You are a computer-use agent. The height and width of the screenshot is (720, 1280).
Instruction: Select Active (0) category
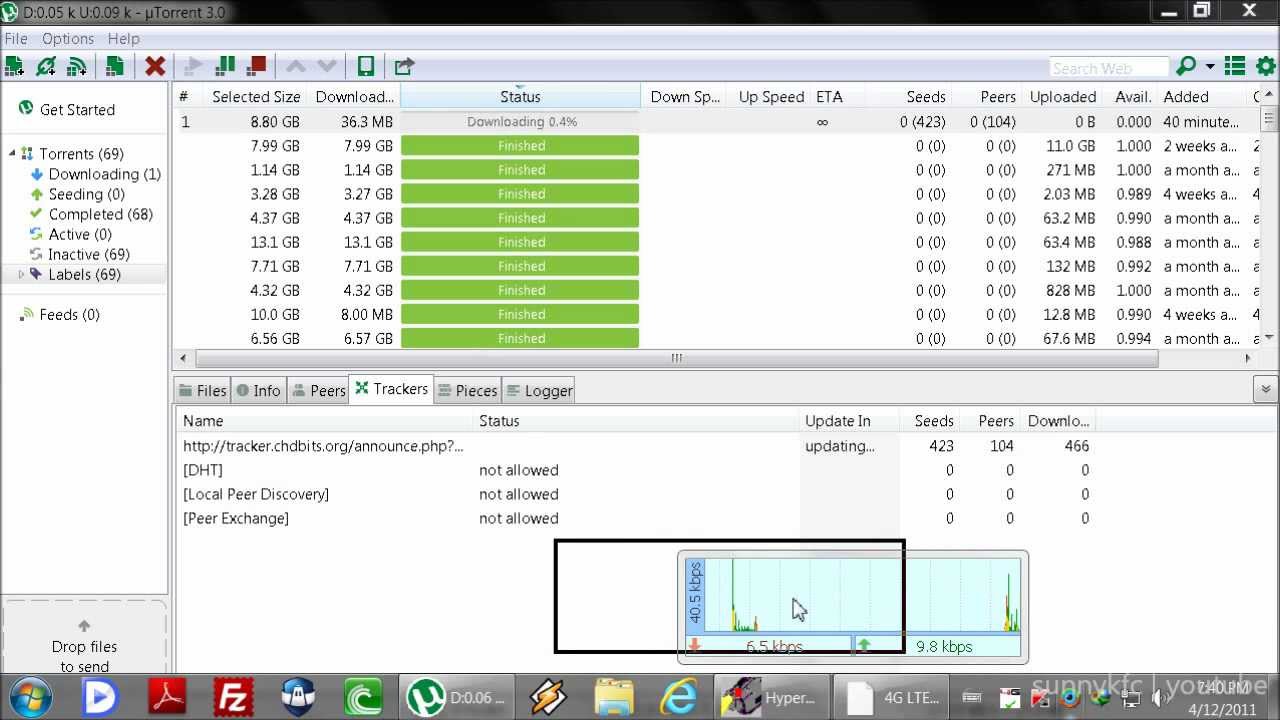pos(80,234)
